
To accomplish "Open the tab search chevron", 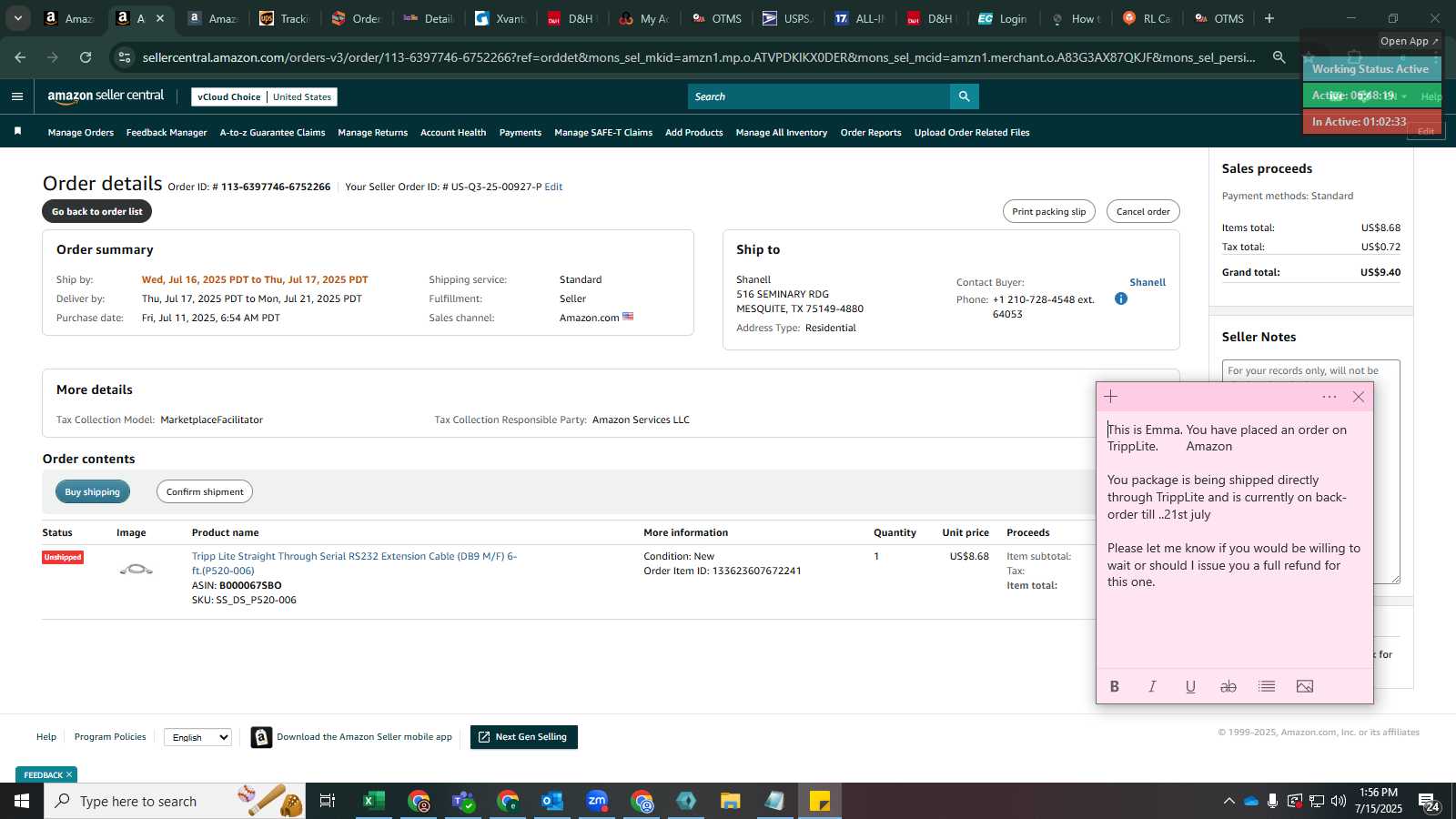I will click(x=17, y=18).
